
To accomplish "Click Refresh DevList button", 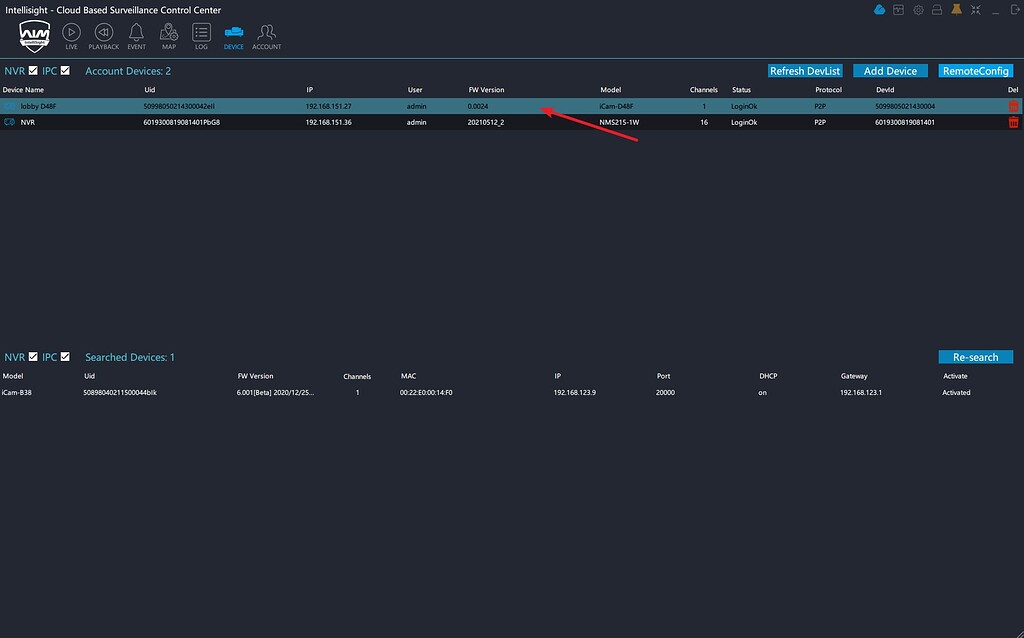I will point(805,70).
